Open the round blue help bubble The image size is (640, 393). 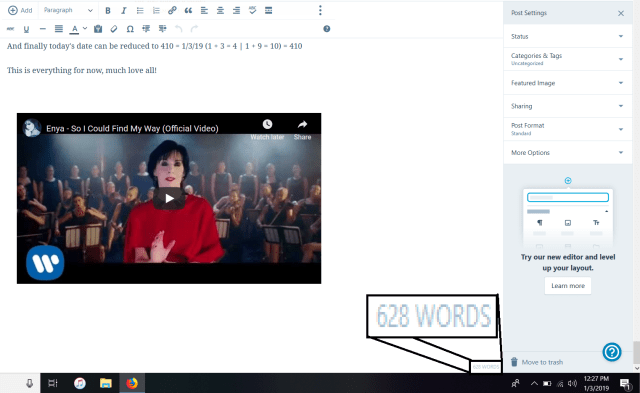[612, 352]
